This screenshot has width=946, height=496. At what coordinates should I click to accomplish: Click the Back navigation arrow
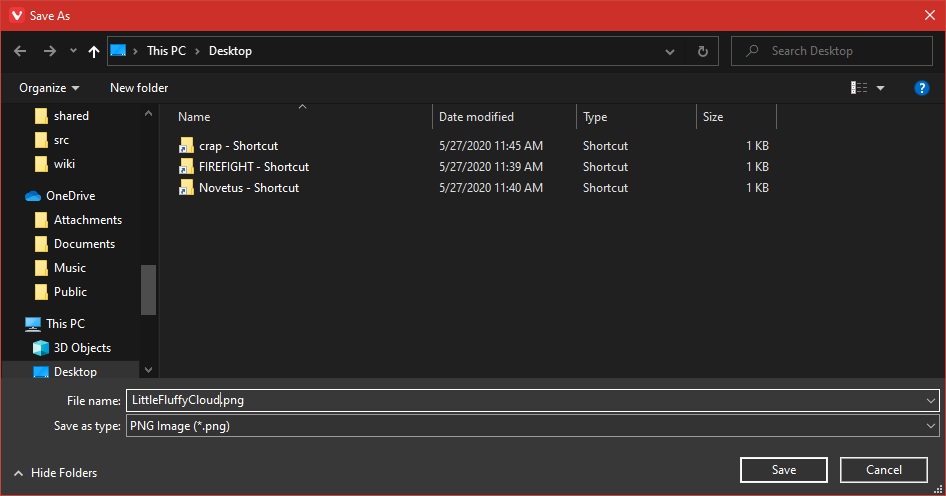21,51
